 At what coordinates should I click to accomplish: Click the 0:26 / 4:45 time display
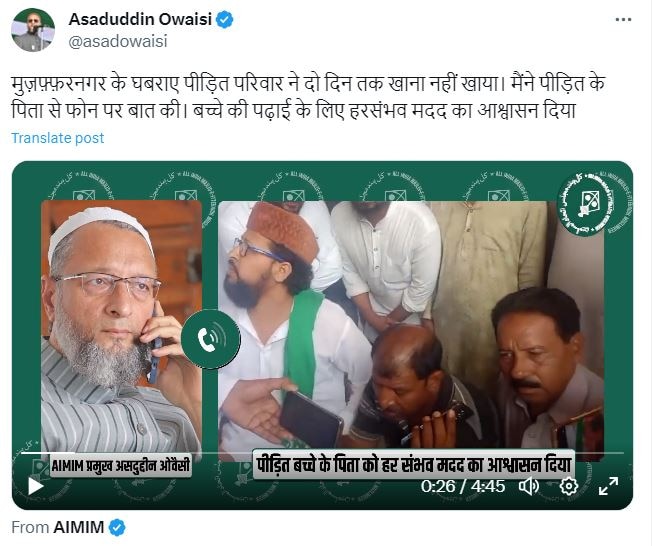[463, 486]
